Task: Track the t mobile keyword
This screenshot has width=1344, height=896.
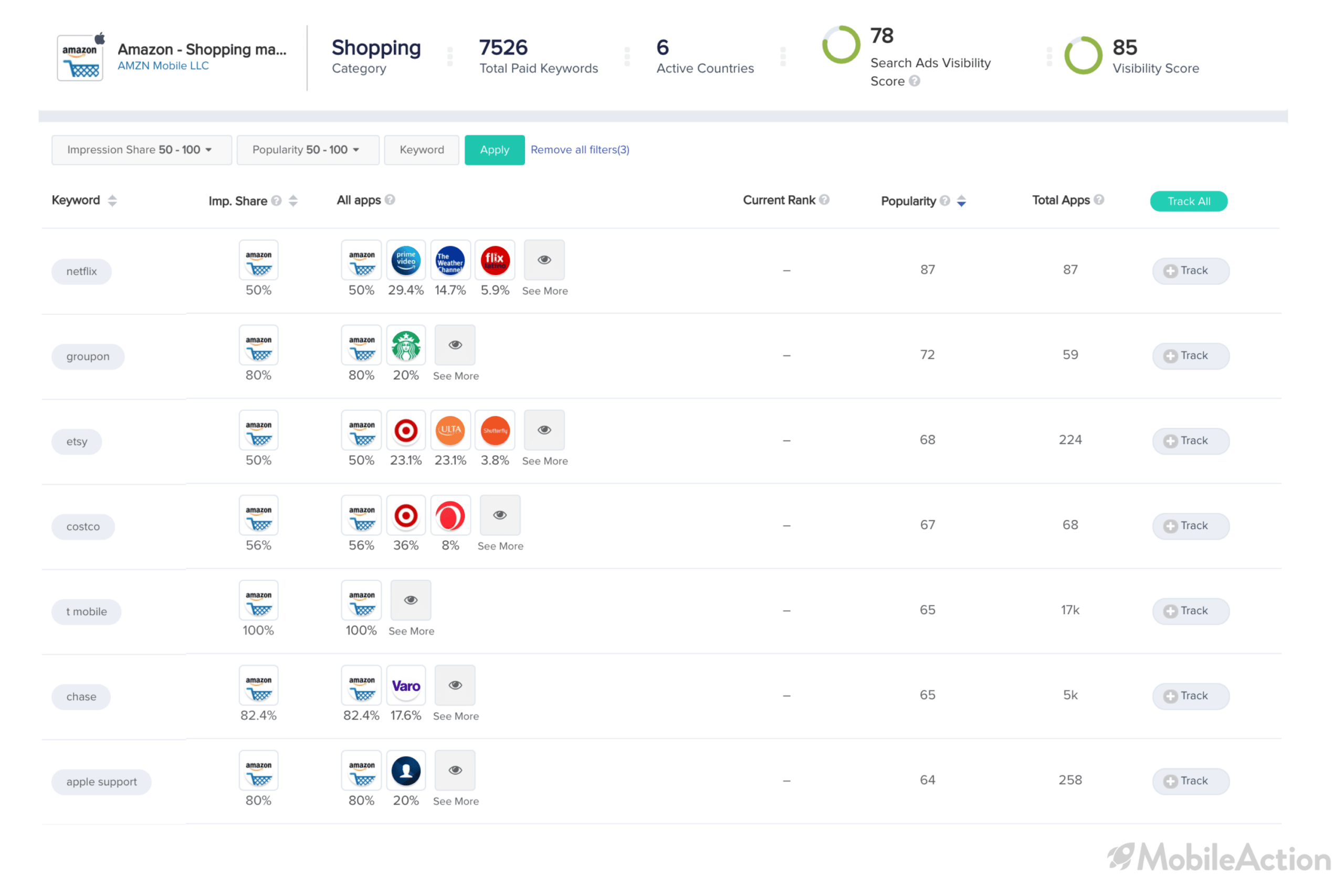Action: tap(1191, 612)
